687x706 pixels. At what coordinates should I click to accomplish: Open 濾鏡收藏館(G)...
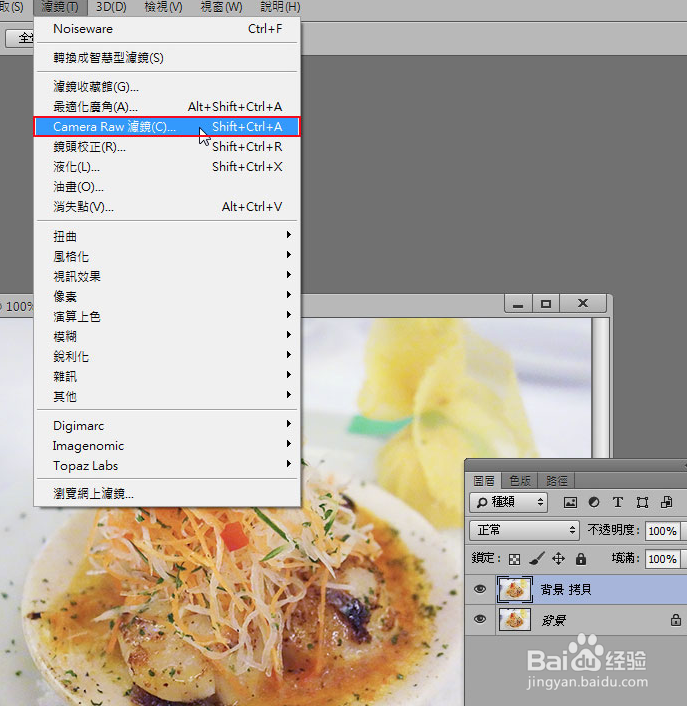(x=167, y=86)
